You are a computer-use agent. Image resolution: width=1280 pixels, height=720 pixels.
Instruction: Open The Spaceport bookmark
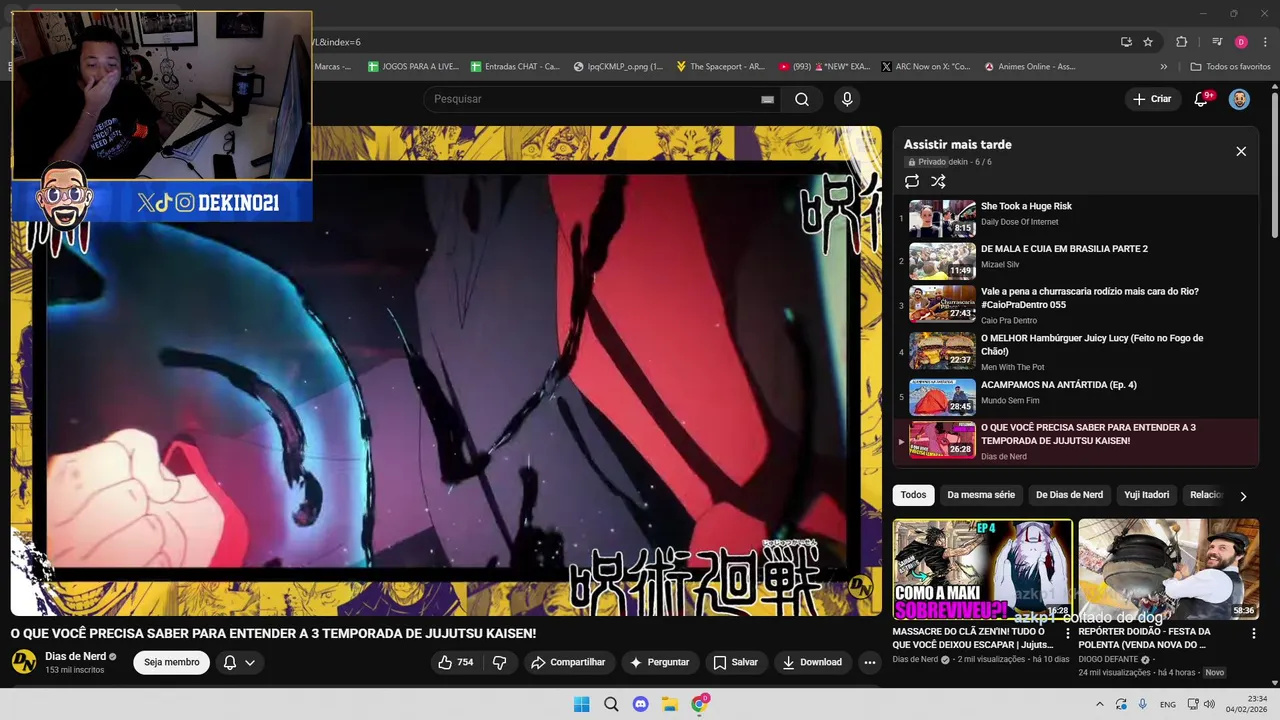click(x=720, y=67)
